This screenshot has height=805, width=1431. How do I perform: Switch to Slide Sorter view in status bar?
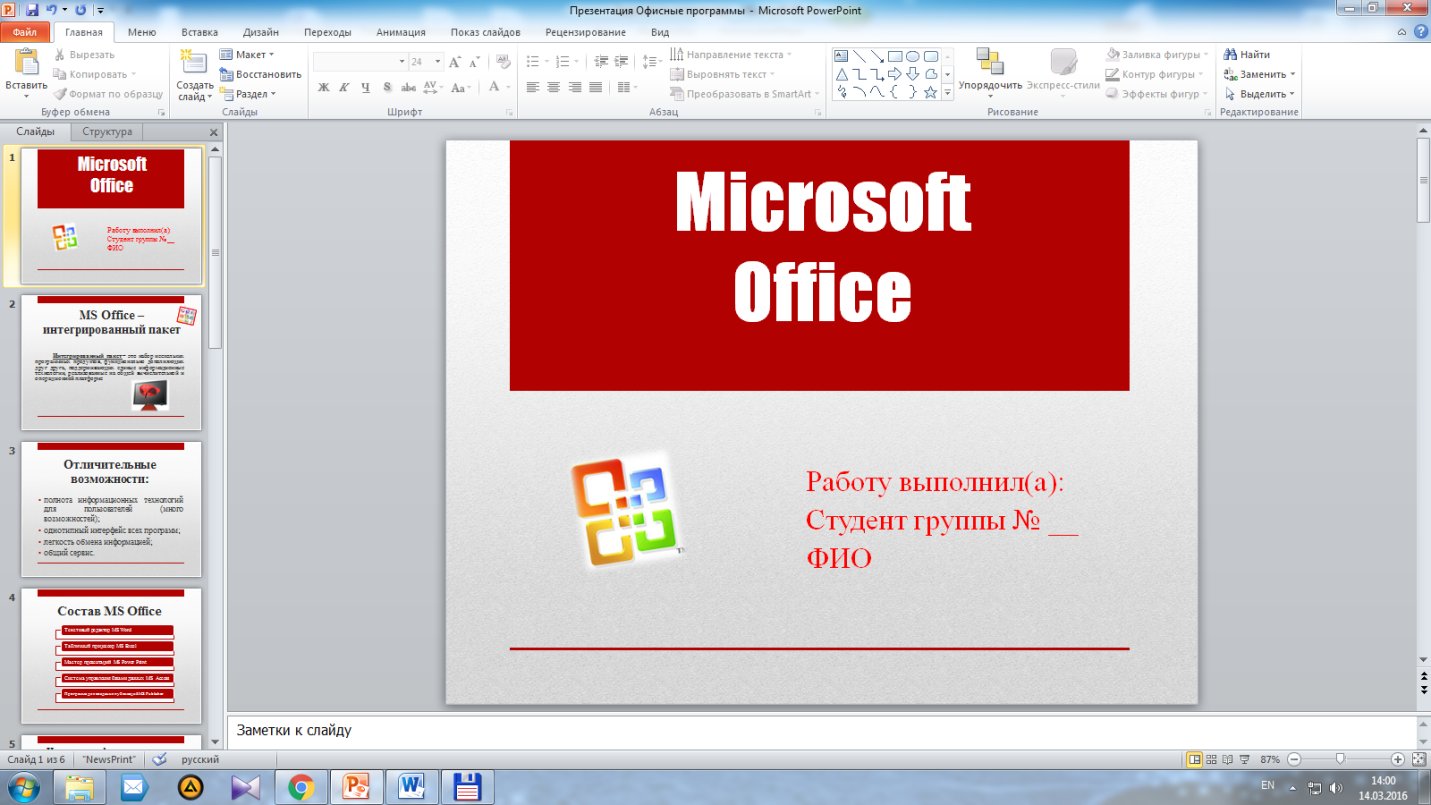(x=1211, y=760)
